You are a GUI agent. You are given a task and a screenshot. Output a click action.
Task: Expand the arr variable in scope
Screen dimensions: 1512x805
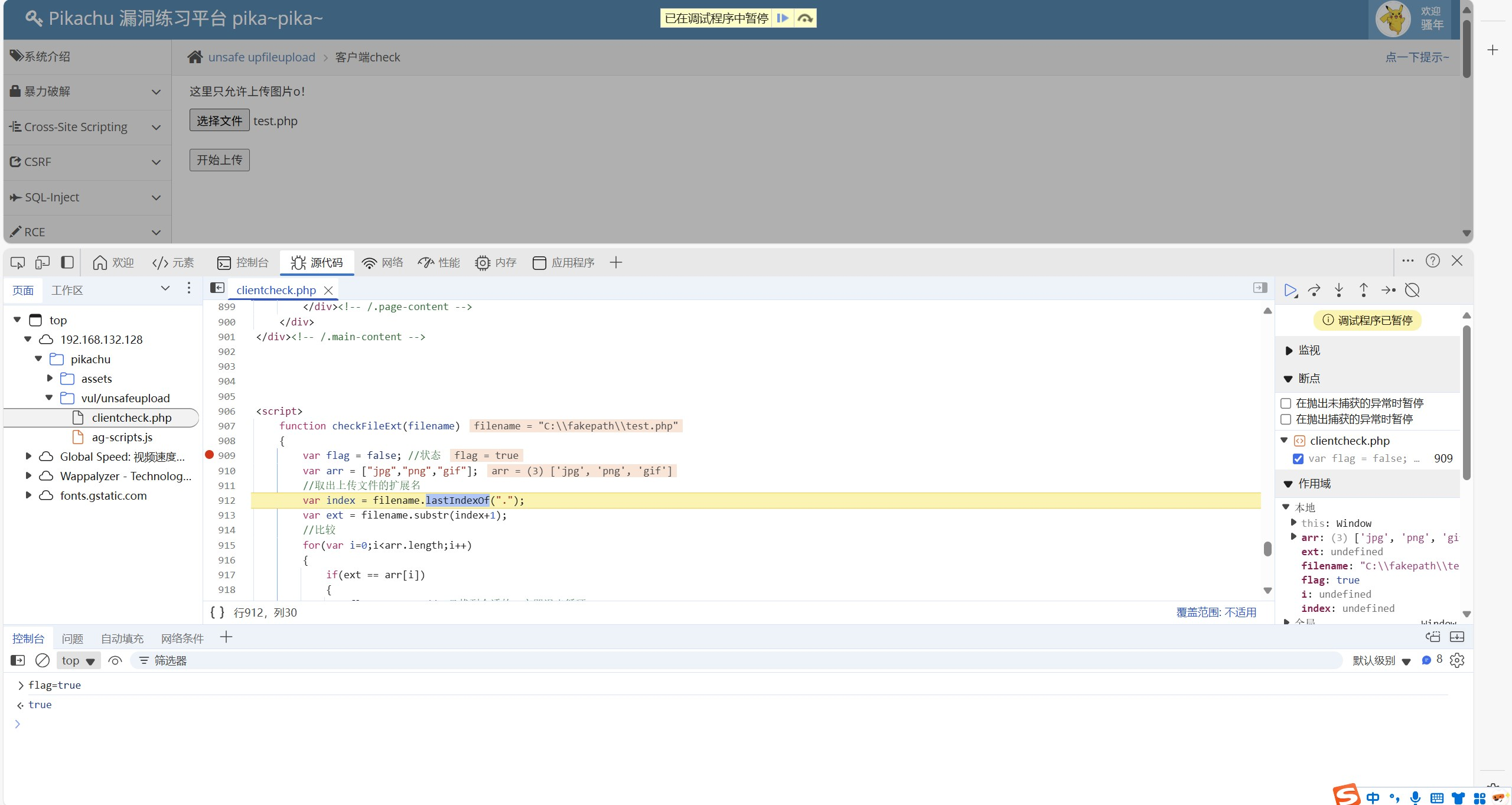(x=1293, y=537)
